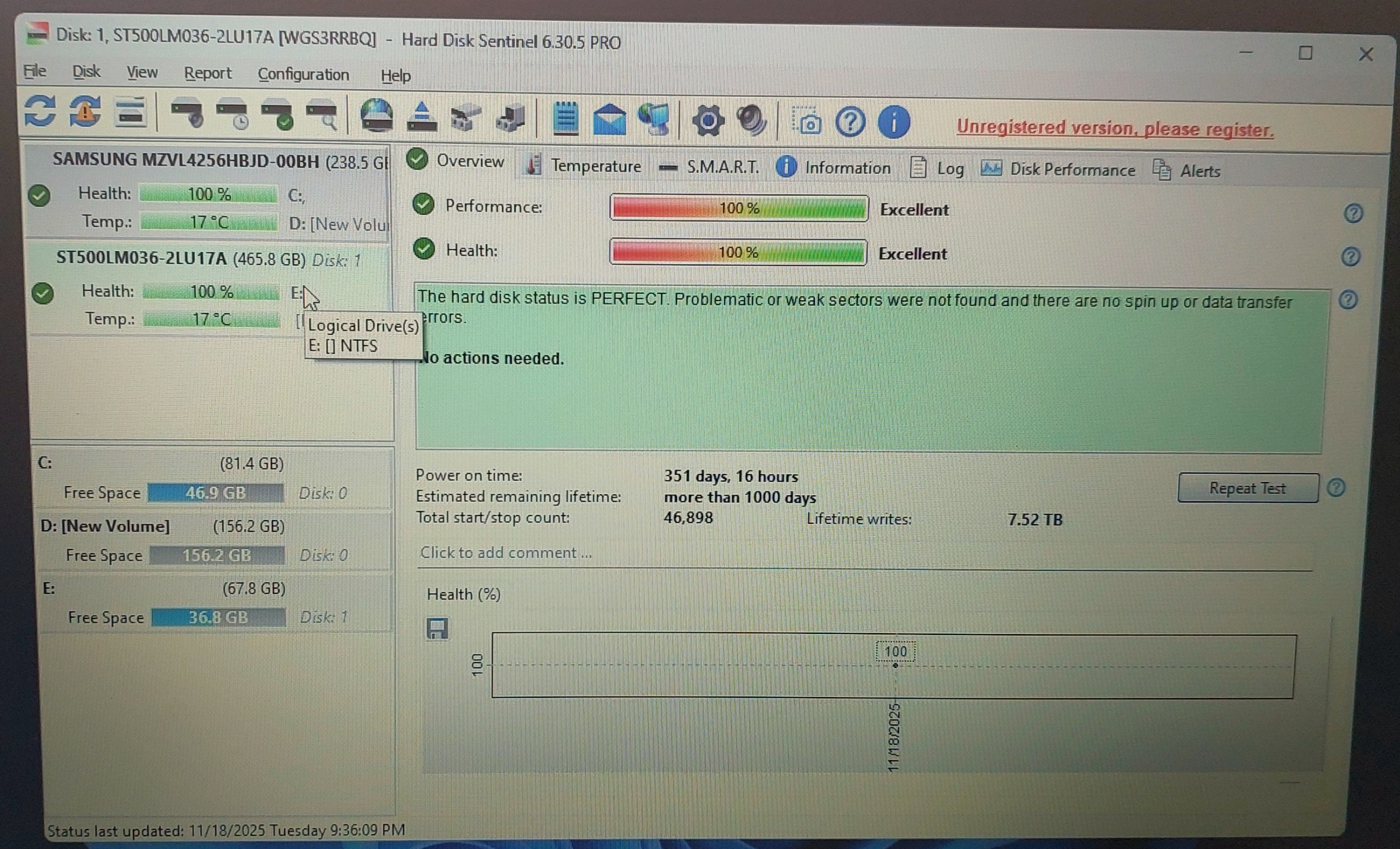
Task: Open the Disk menu
Action: [86, 72]
